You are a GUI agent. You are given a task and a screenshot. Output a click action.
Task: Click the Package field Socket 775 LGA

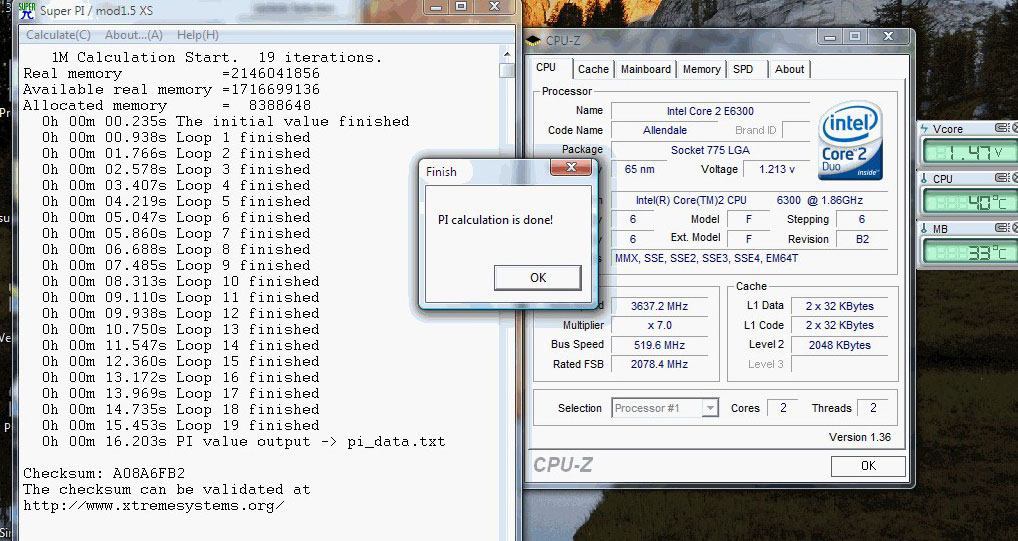[x=710, y=150]
